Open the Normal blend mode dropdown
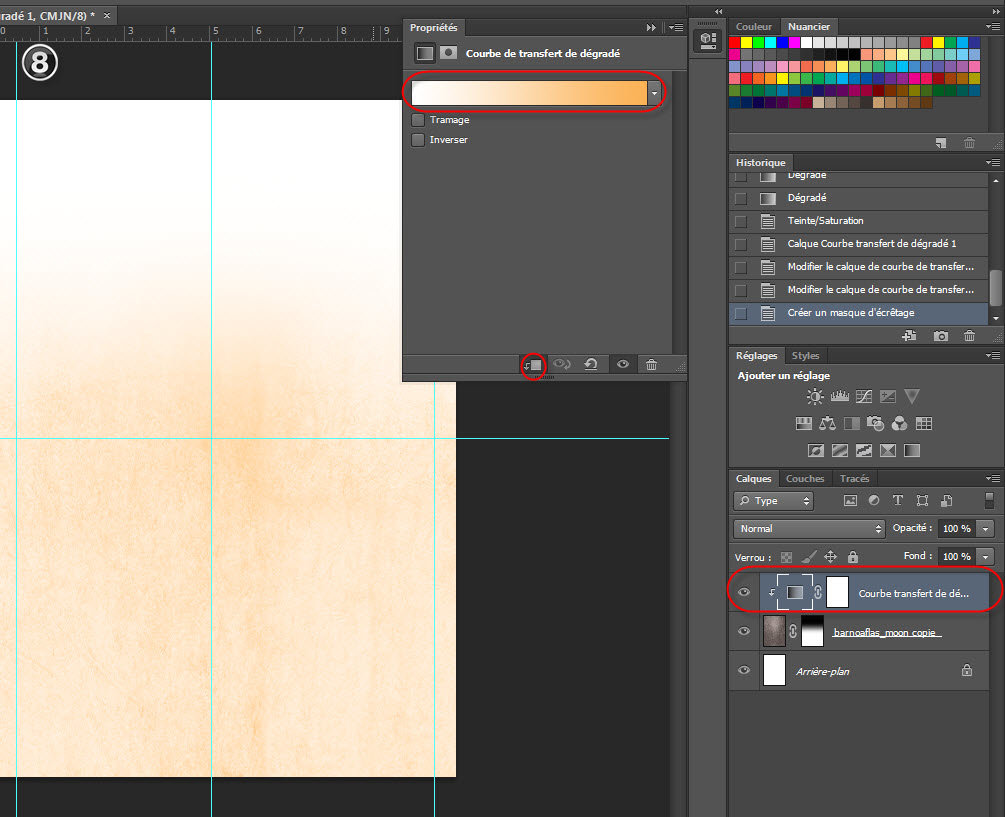 809,528
